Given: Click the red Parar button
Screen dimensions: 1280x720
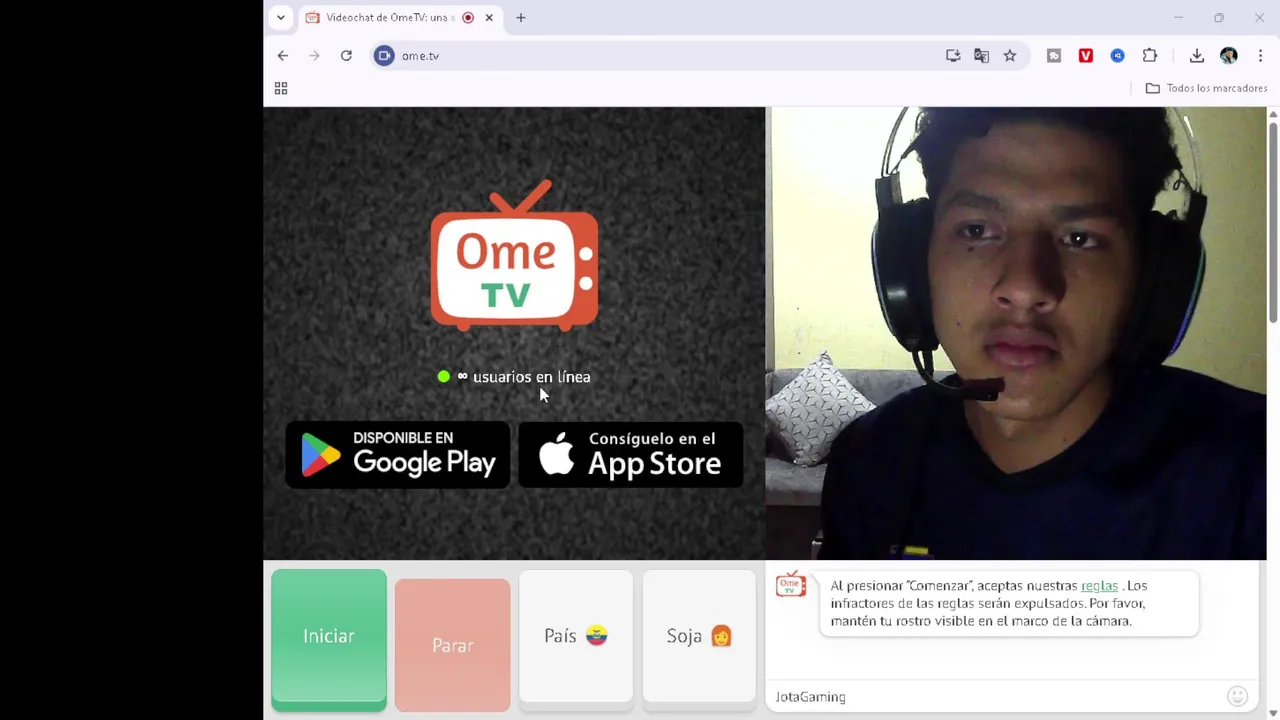Looking at the screenshot, I should click(x=452, y=645).
